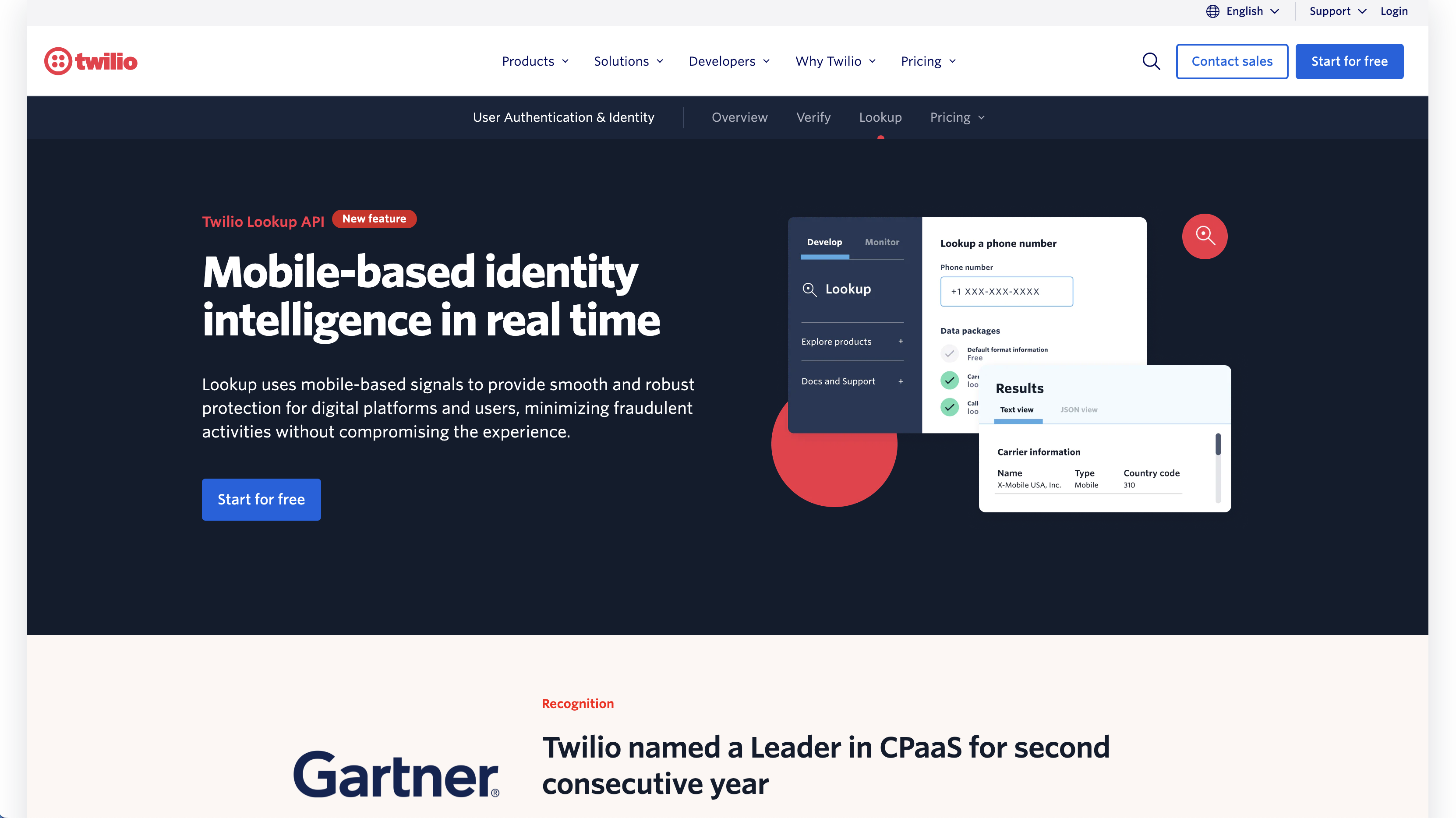Click the Login link
The image size is (1456, 818).
1394,11
